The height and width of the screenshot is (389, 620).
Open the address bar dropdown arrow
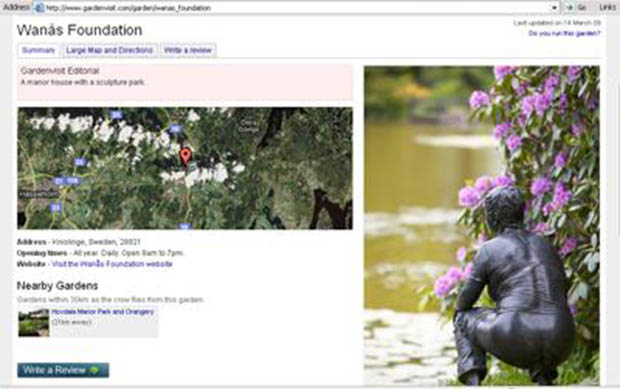click(x=555, y=8)
